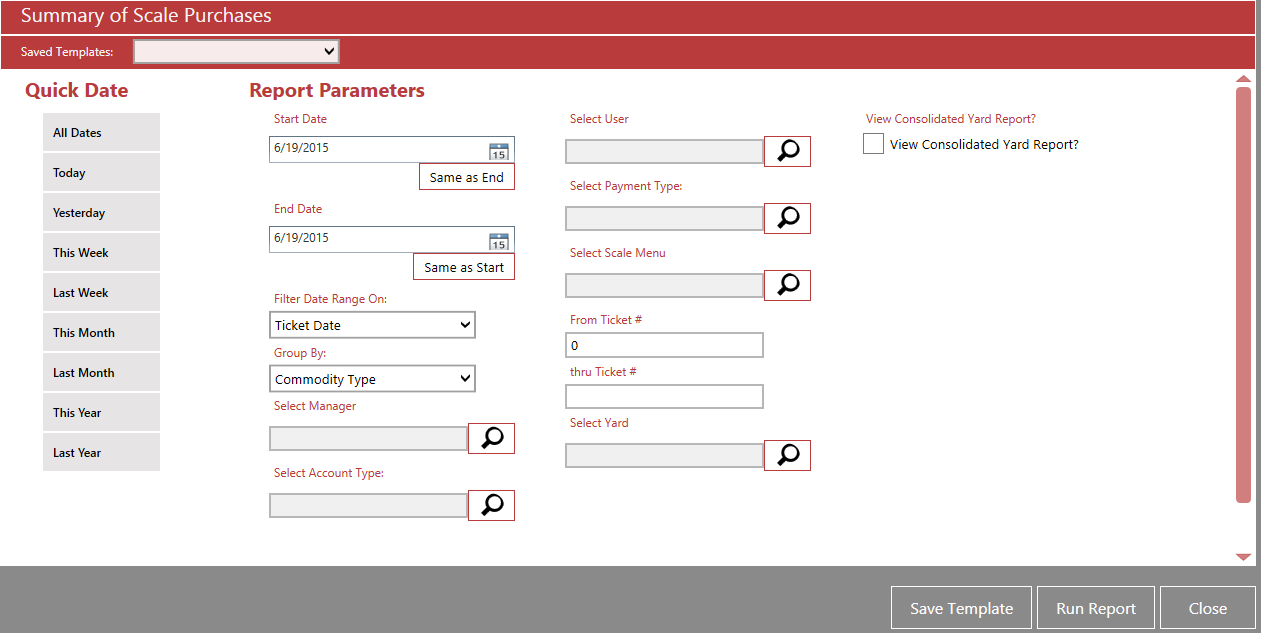This screenshot has height=633, width=1261.
Task: Close the Summary of Scale Purchases dialog
Action: (1208, 608)
